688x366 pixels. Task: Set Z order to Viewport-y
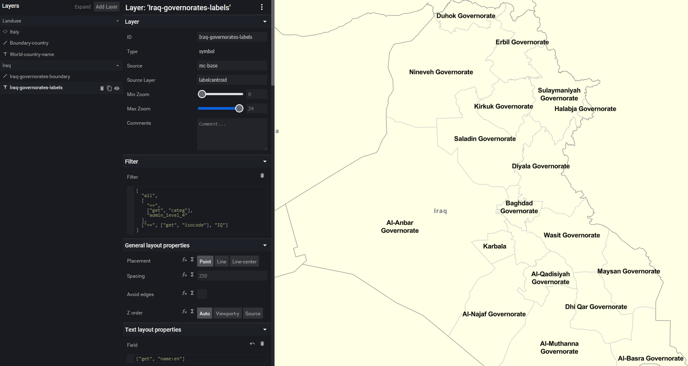pos(227,313)
